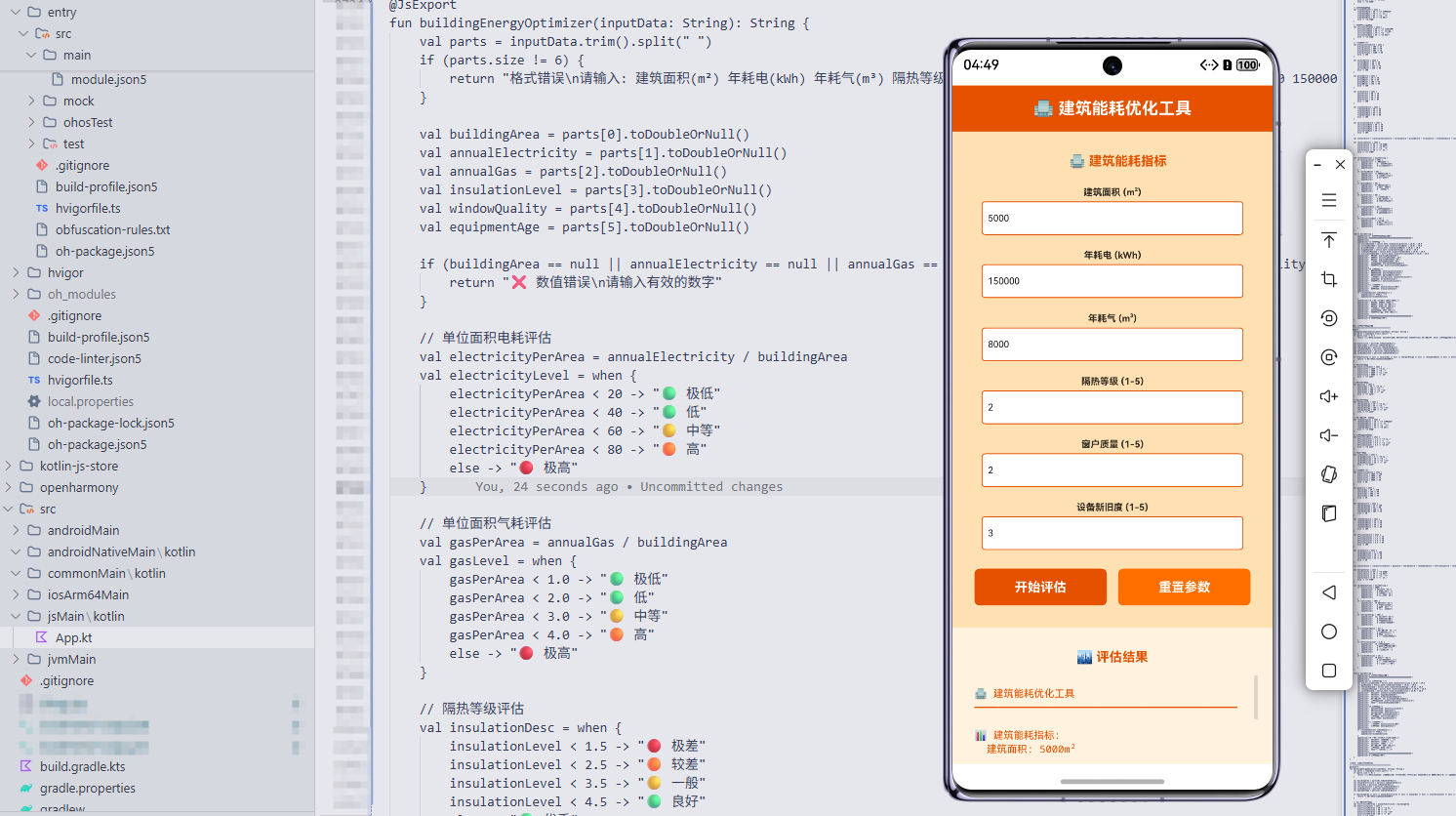Image resolution: width=1456 pixels, height=816 pixels.
Task: Tap the 开始评估 button
Action: [1040, 587]
